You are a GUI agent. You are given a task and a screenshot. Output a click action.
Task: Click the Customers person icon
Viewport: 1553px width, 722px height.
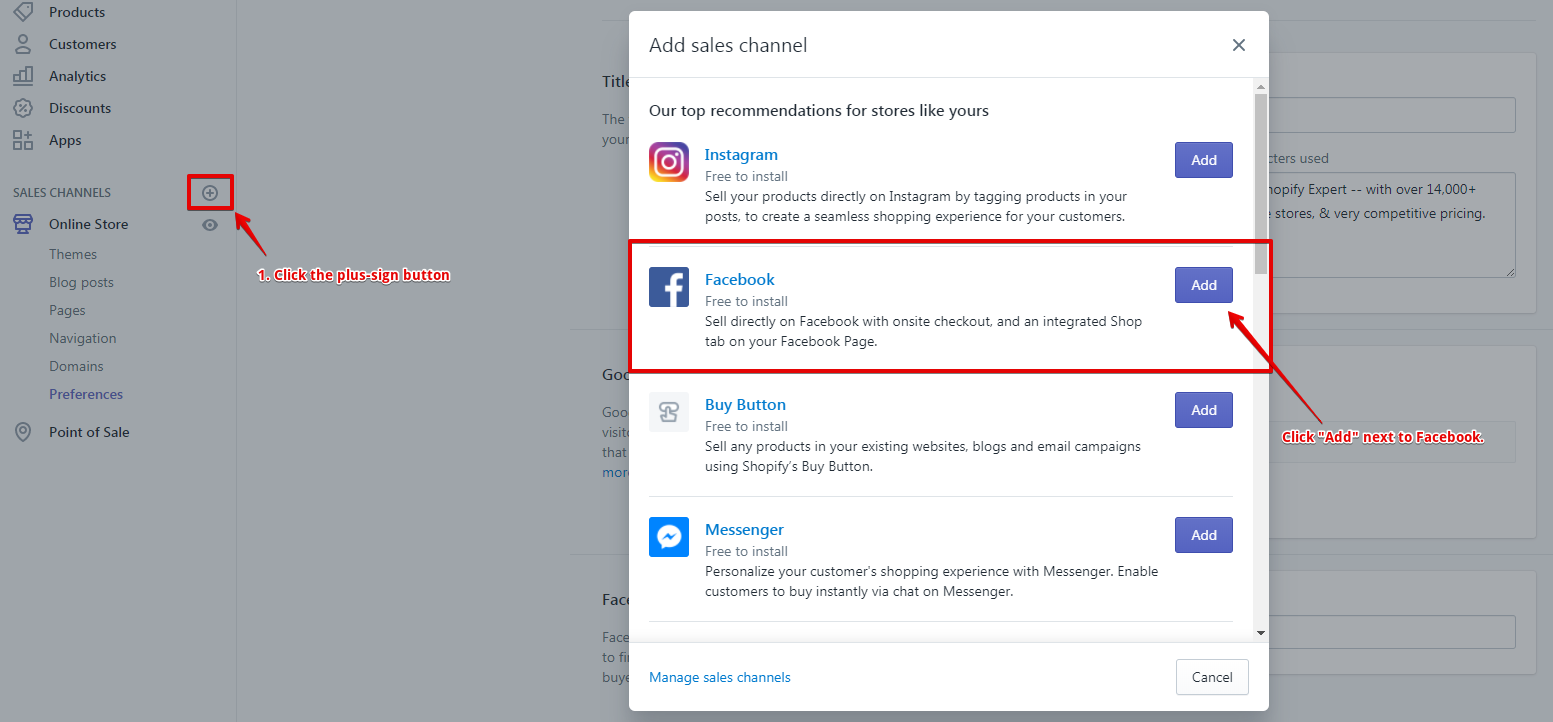tap(23, 44)
